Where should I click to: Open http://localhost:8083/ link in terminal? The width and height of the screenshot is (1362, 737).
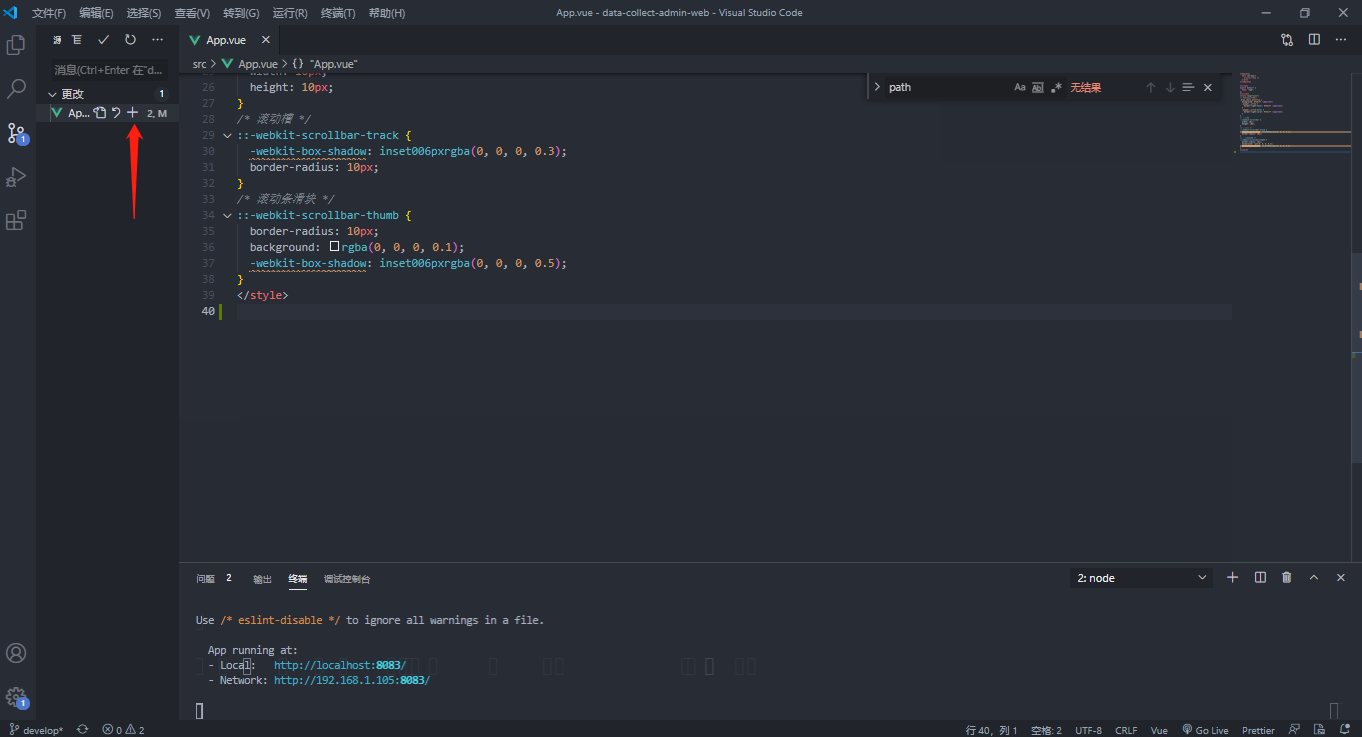coord(340,665)
